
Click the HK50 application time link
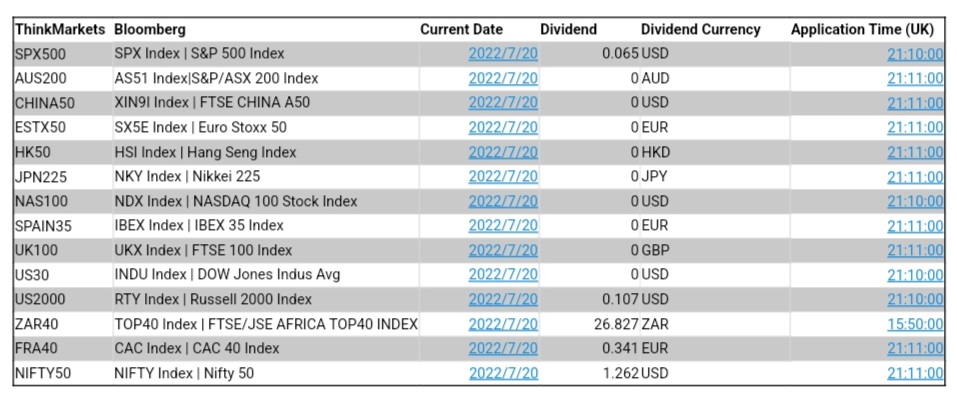click(x=914, y=152)
